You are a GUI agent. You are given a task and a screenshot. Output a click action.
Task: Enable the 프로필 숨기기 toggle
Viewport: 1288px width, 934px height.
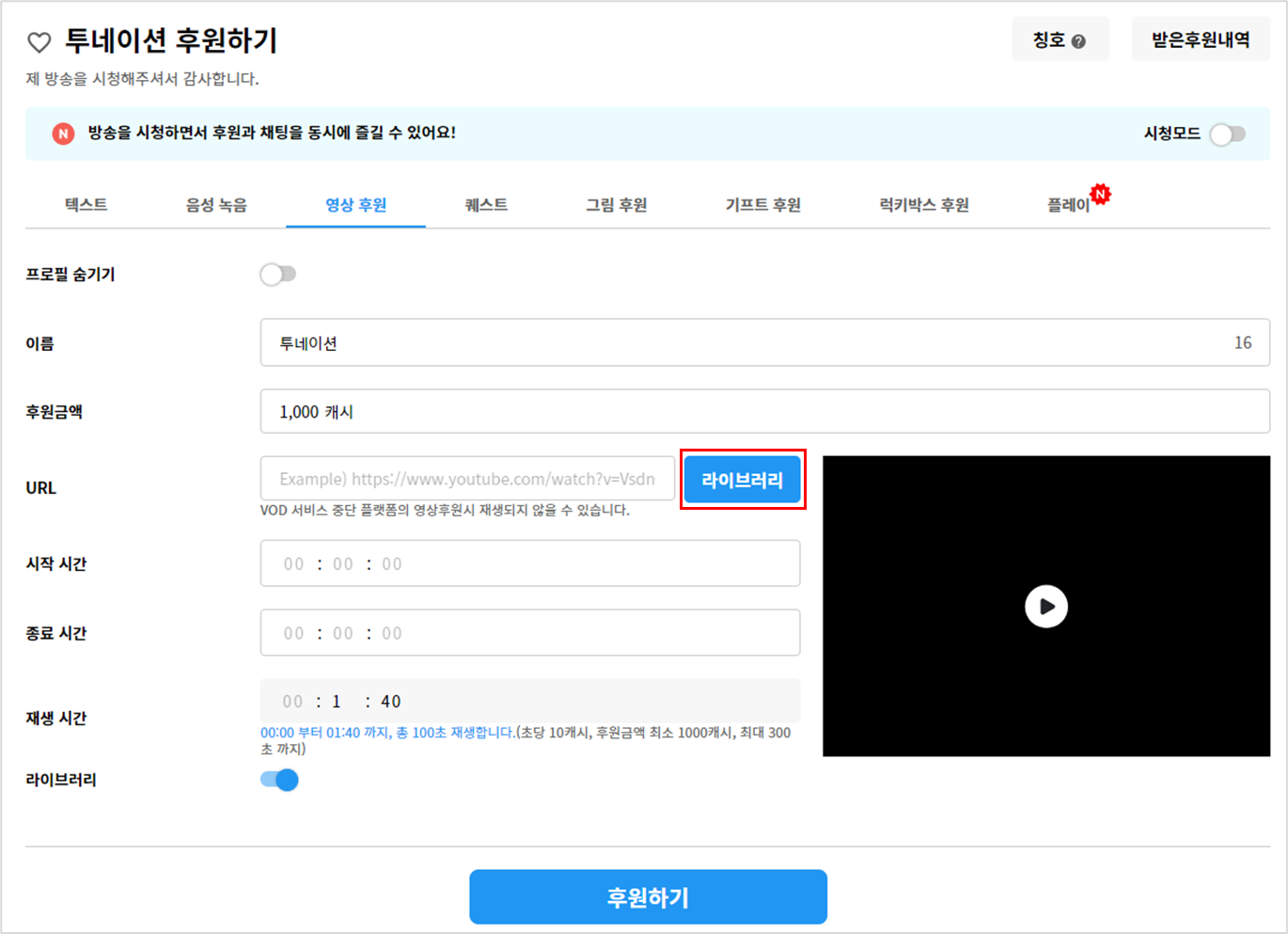278,275
